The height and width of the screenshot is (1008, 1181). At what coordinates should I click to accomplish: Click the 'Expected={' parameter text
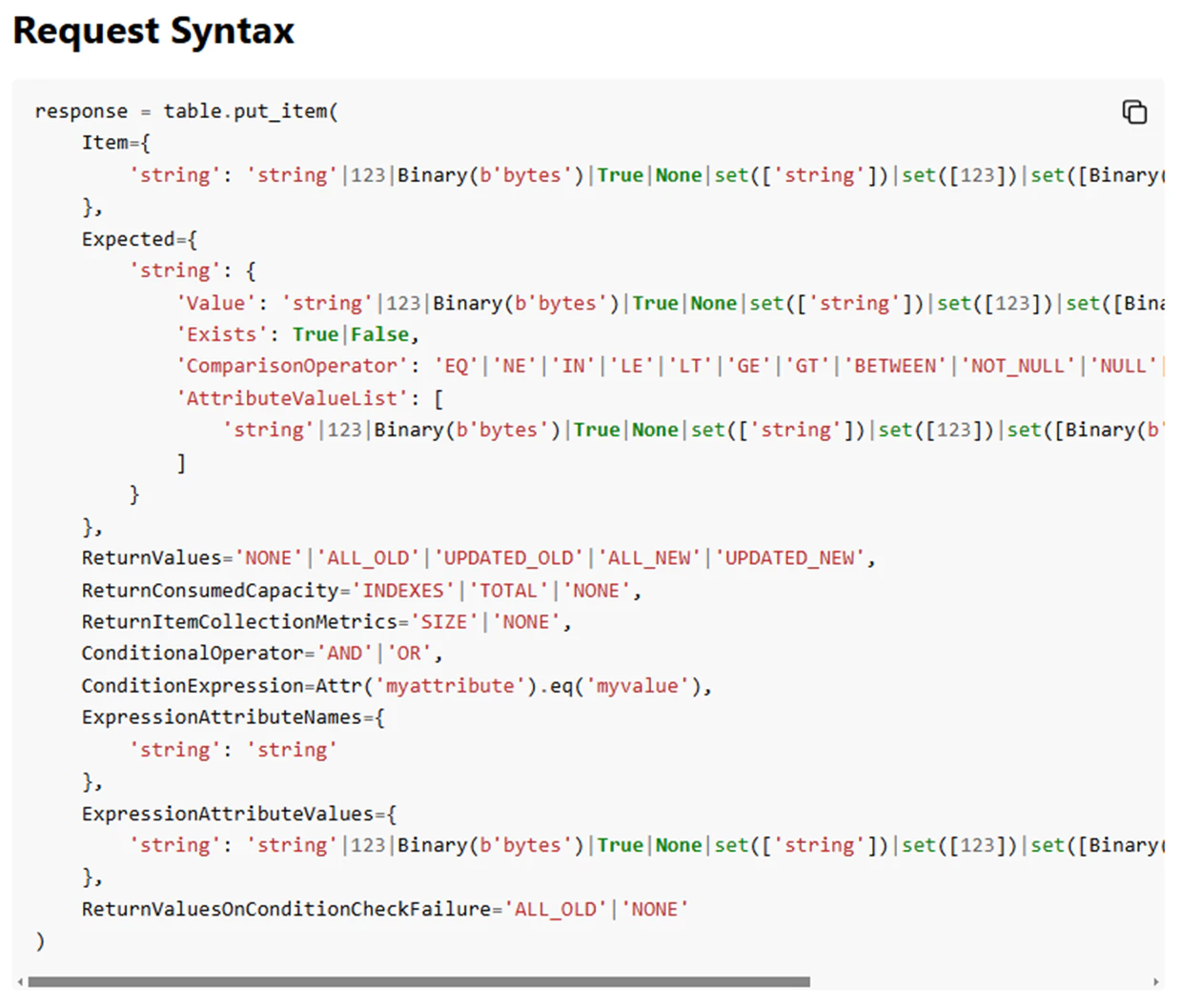pyautogui.click(x=139, y=238)
